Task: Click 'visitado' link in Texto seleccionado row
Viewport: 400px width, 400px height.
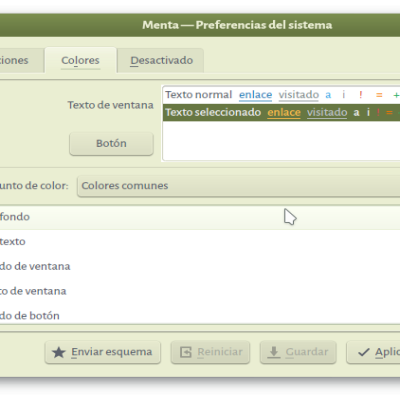Action: click(327, 113)
